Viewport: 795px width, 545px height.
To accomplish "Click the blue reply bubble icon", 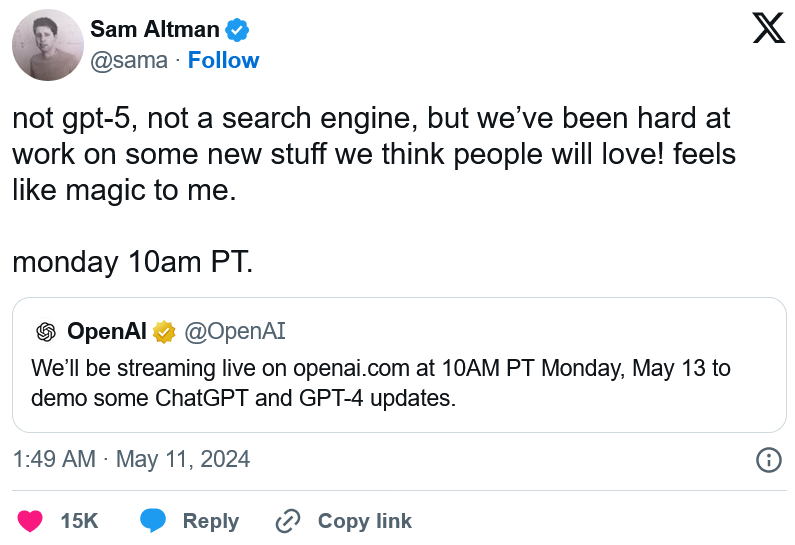I will pyautogui.click(x=153, y=520).
